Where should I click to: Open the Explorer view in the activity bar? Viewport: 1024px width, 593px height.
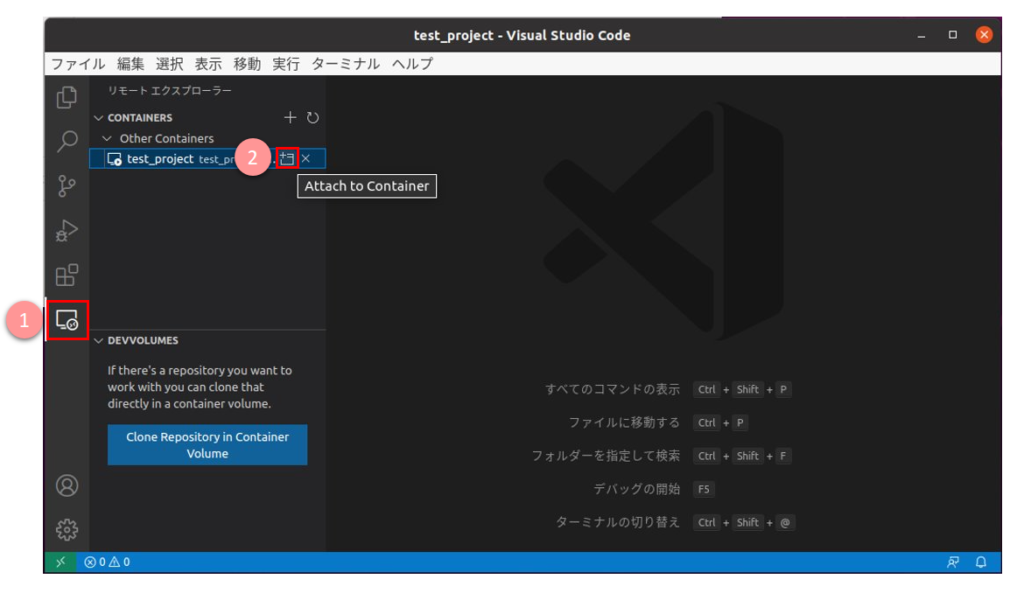click(66, 98)
